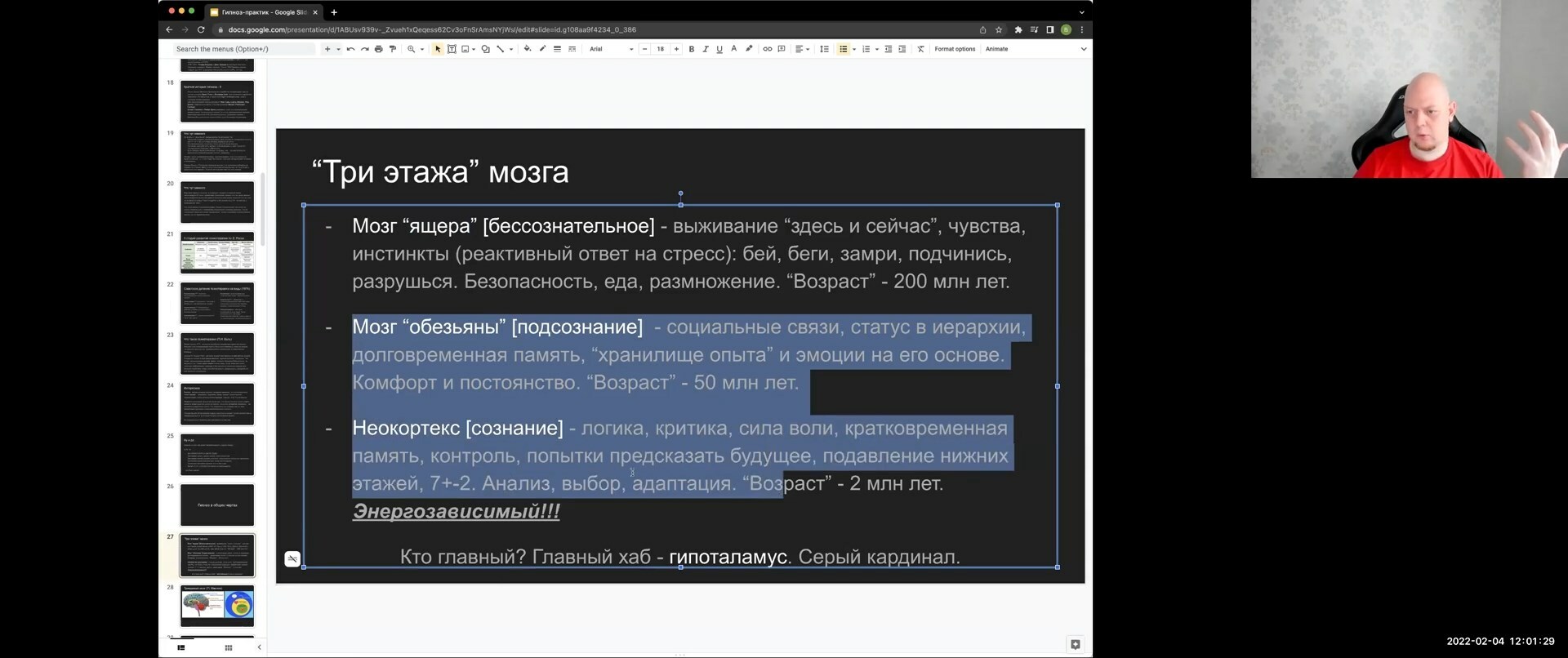Screen dimensions: 1568x658
Task: Open Chrome's three-dot menu
Action: click(1082, 29)
